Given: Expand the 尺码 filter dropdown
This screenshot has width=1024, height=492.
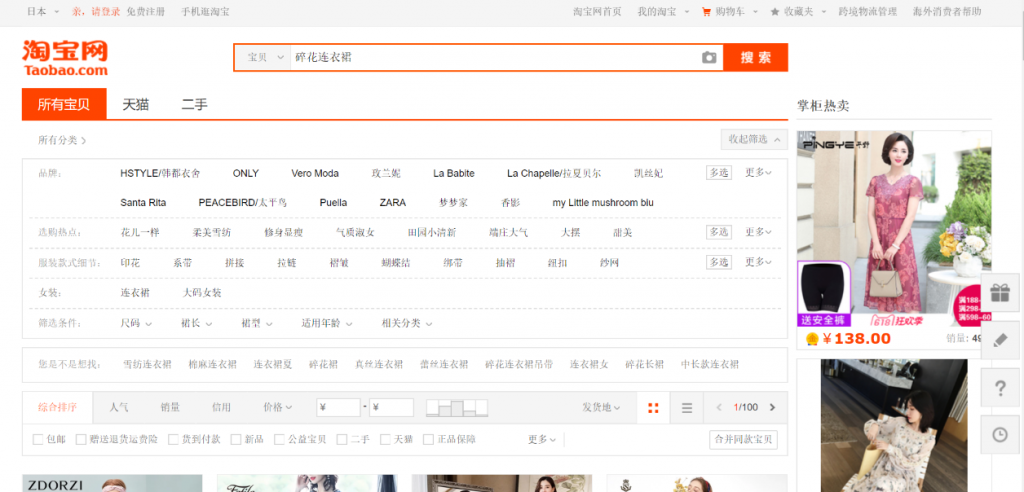Looking at the screenshot, I should [136, 323].
